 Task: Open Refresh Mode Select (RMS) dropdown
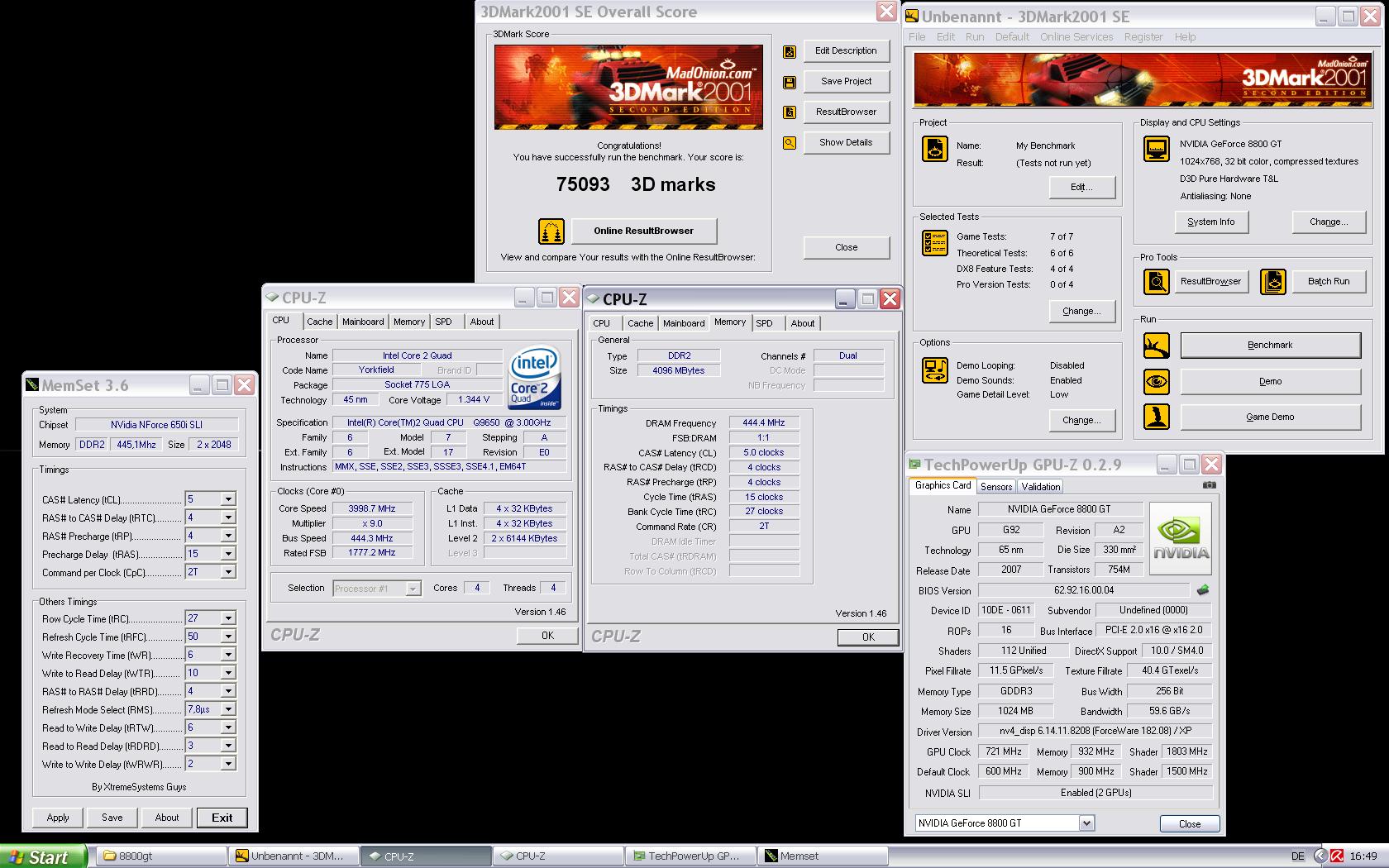228,709
